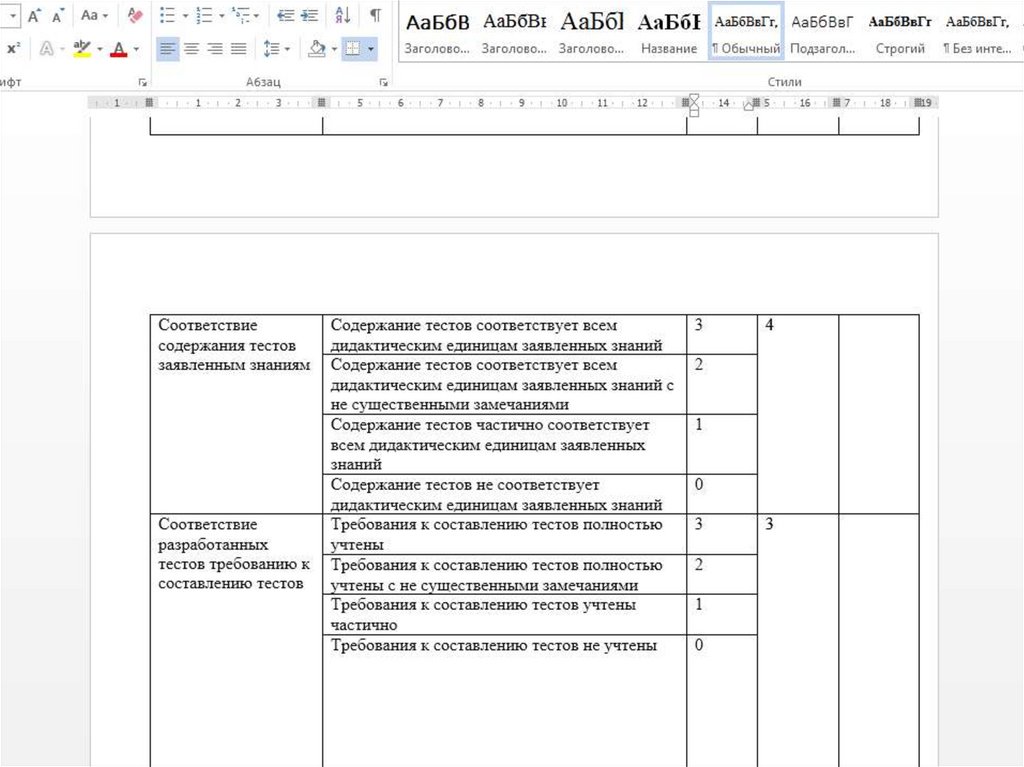The height and width of the screenshot is (767, 1024).
Task: Expand the bullets library dropdown arrow
Action: coord(185,16)
